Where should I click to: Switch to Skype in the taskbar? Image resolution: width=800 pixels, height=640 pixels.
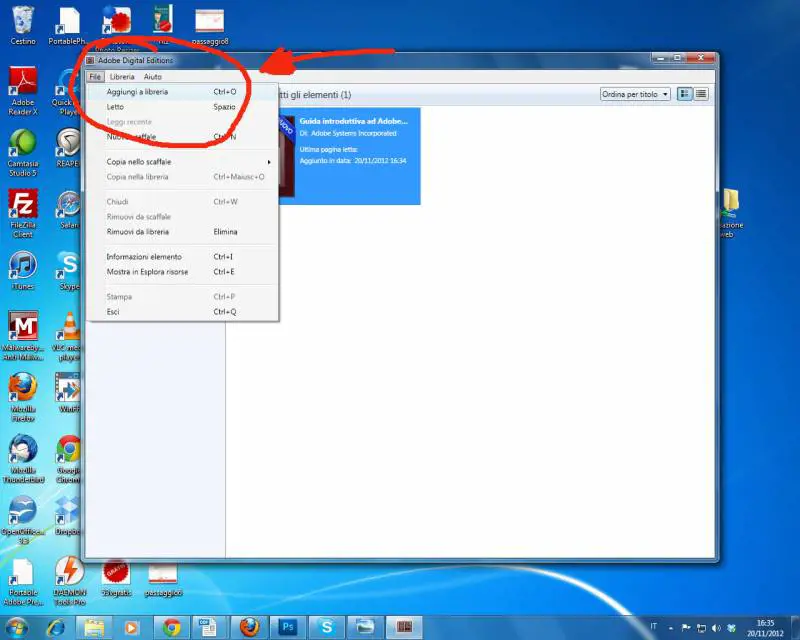[327, 627]
